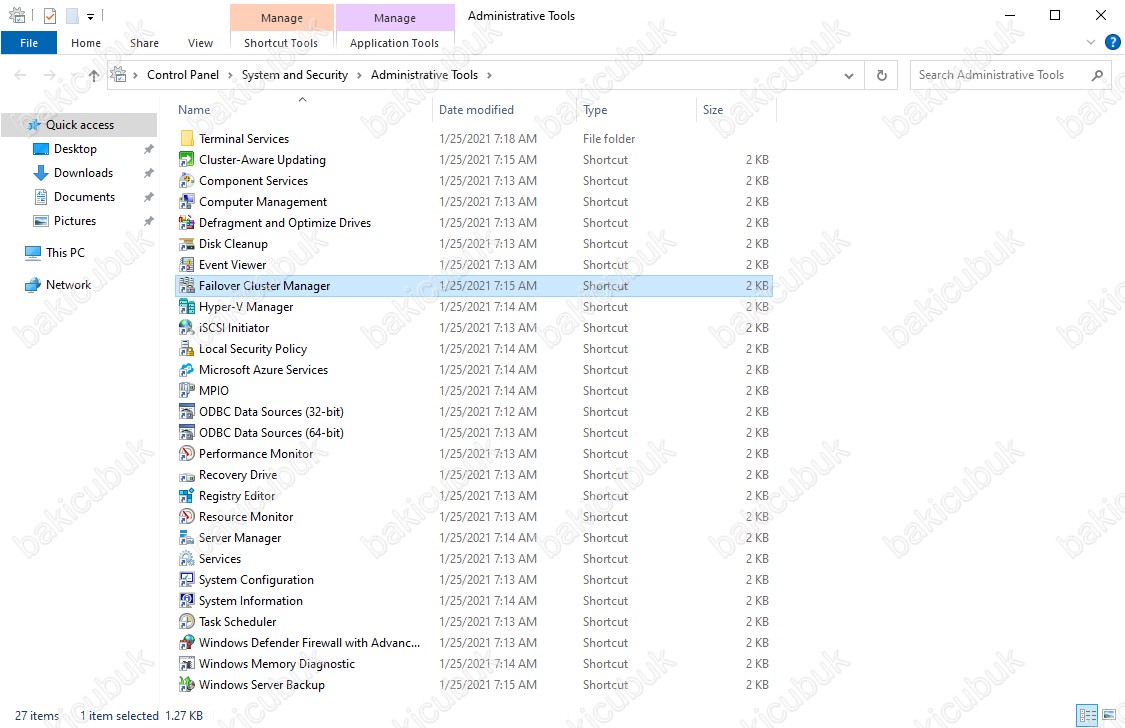Click the Registry Editor icon

click(x=187, y=496)
